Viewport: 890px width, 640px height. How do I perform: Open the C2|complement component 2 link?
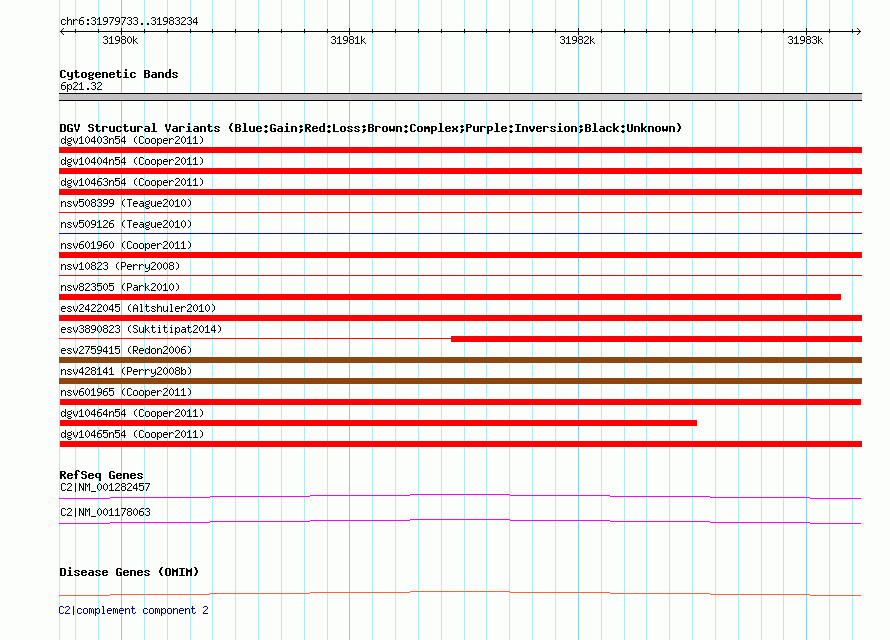[133, 610]
